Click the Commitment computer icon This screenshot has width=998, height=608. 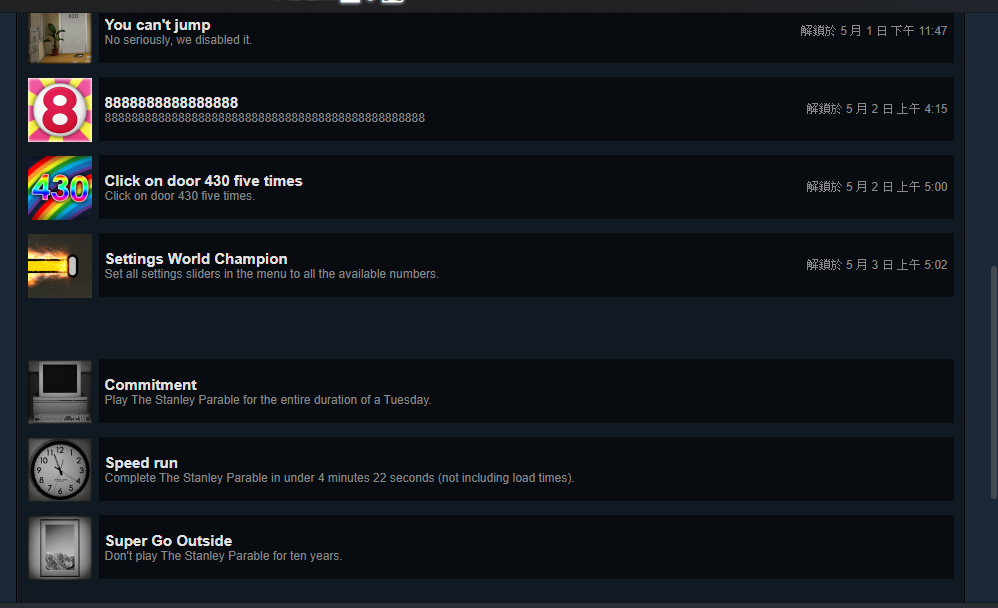(x=60, y=392)
